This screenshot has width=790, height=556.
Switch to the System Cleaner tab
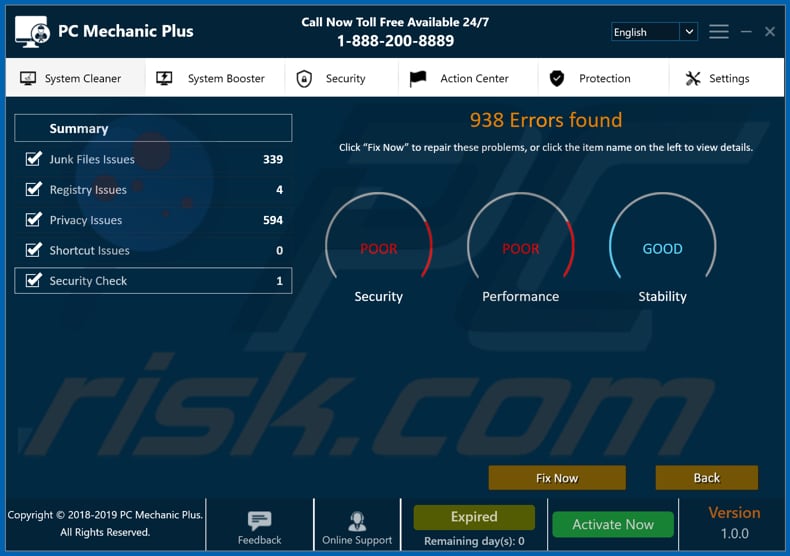coord(76,78)
